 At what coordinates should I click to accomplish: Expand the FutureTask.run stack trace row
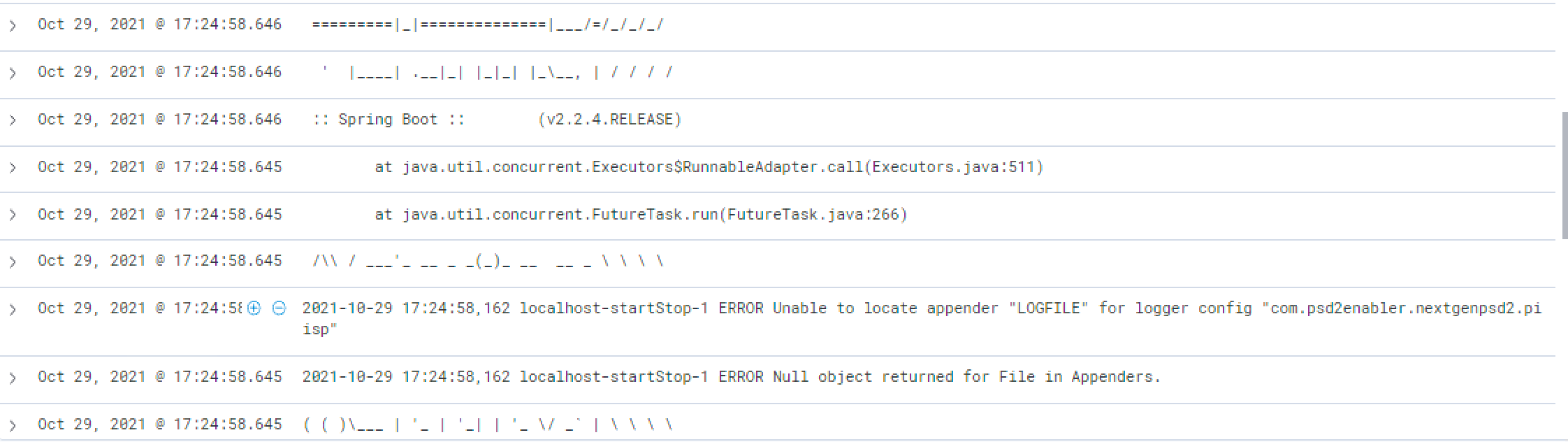tap(13, 215)
